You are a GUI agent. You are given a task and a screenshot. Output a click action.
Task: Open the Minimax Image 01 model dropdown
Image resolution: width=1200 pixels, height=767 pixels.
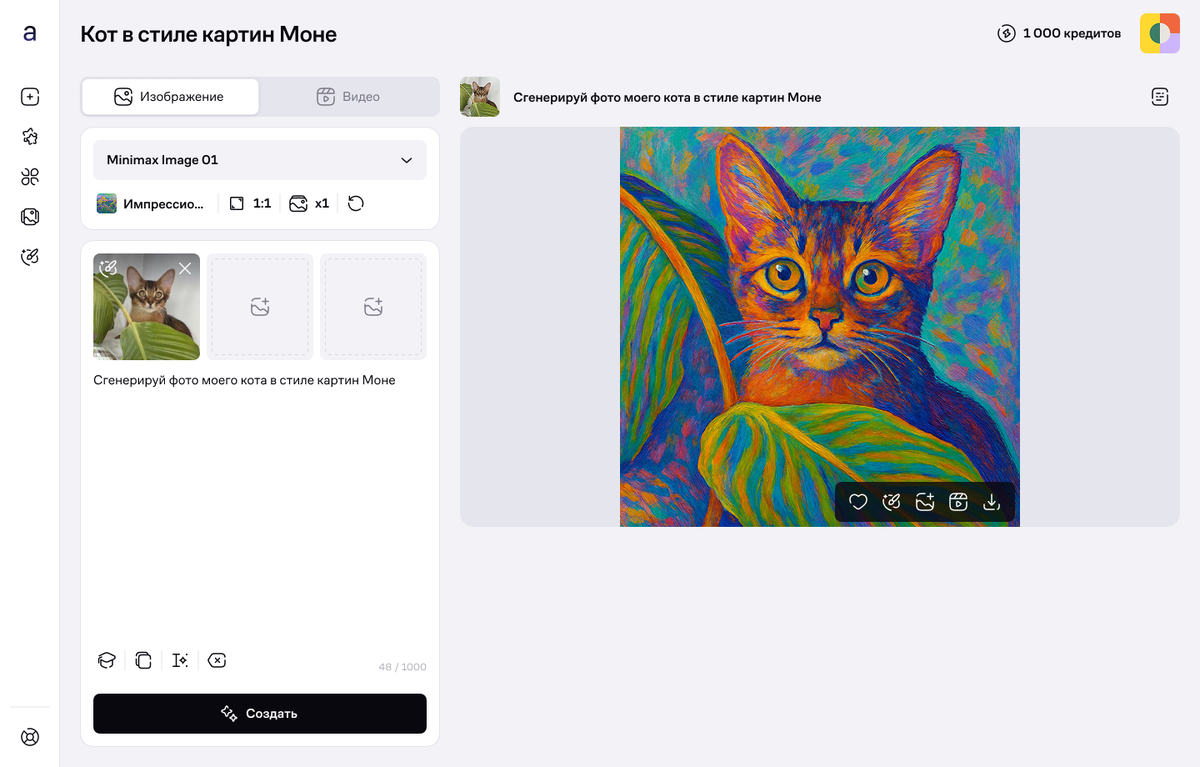tap(259, 160)
